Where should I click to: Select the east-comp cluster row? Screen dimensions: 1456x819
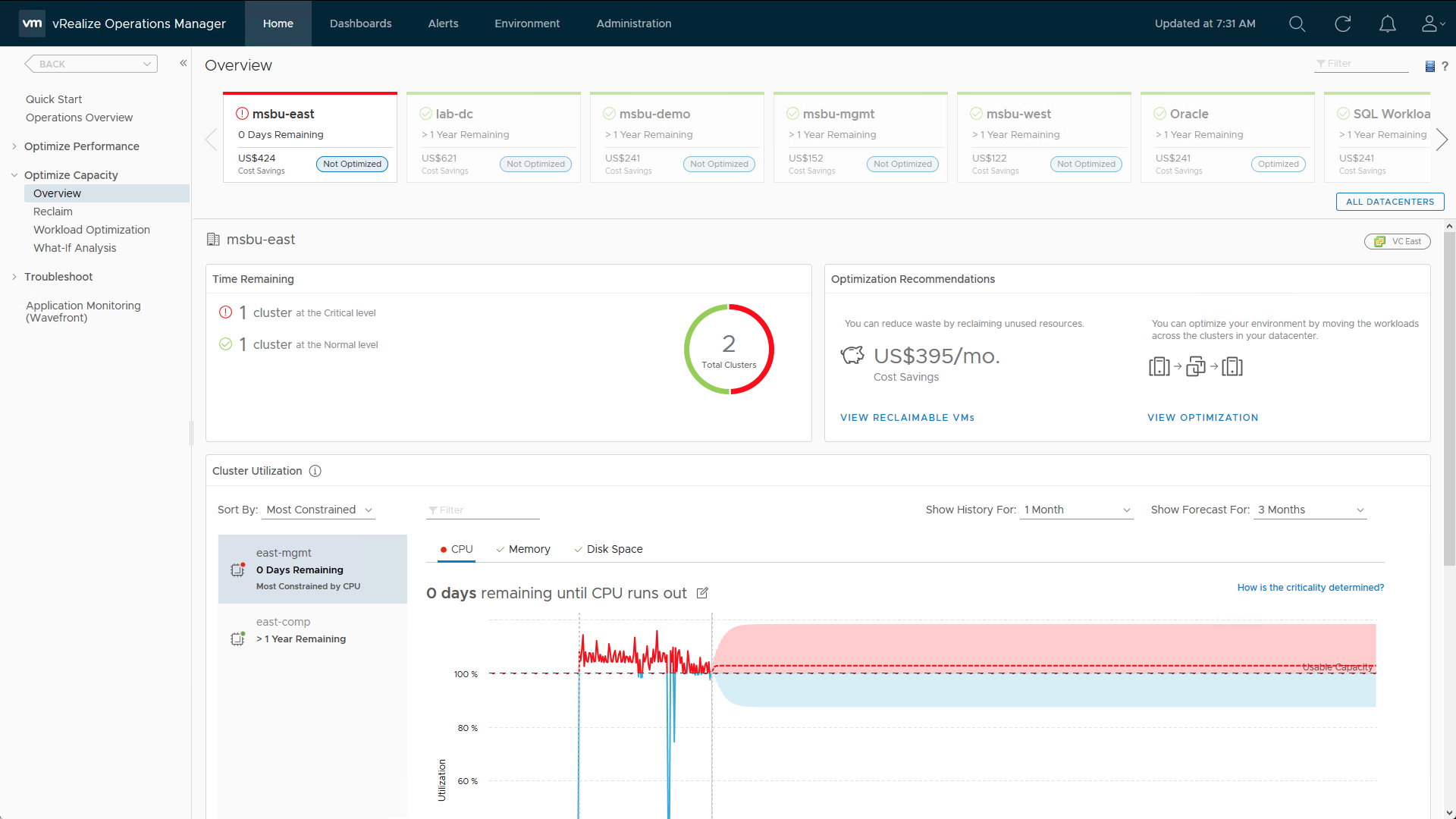pyautogui.click(x=312, y=632)
